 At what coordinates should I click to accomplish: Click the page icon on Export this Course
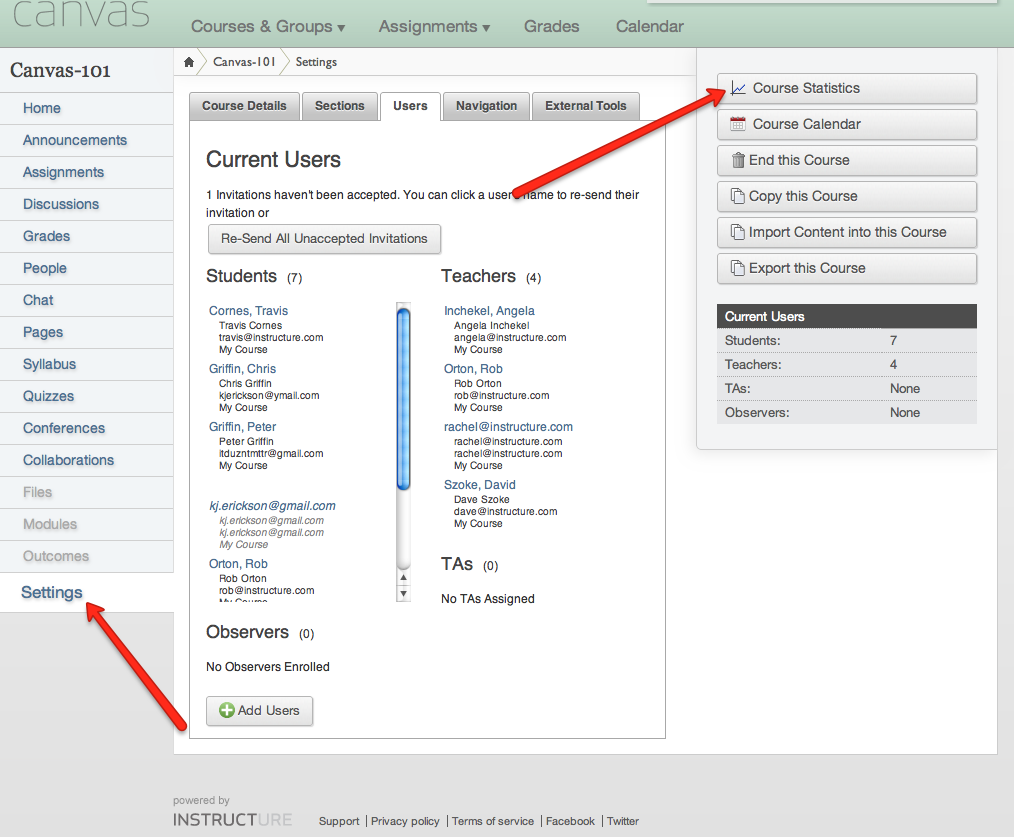point(737,268)
